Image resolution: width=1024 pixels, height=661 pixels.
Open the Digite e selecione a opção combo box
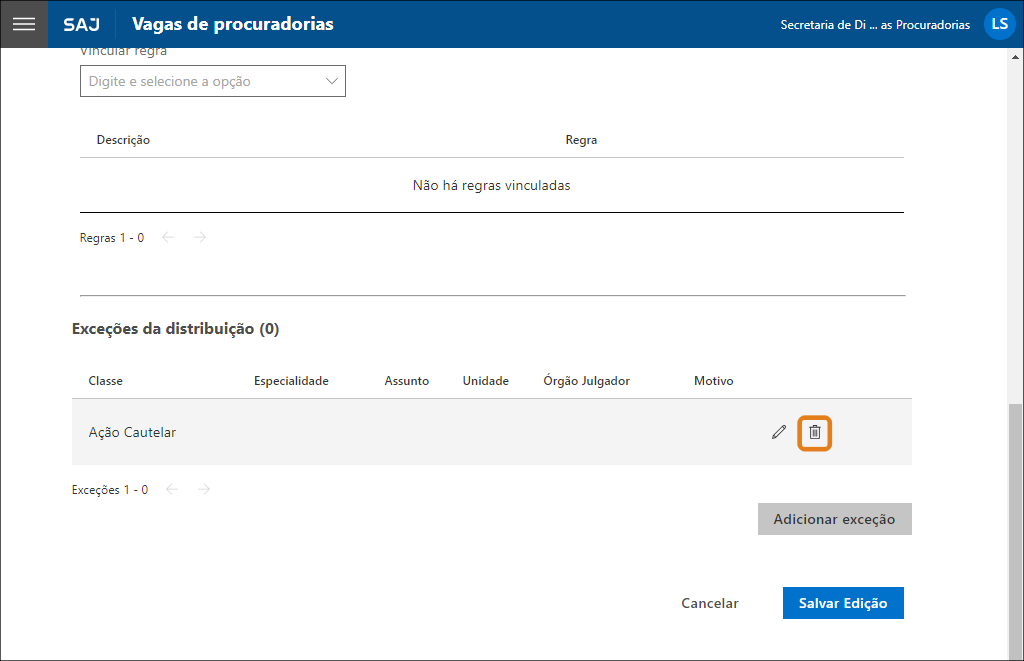(x=212, y=81)
